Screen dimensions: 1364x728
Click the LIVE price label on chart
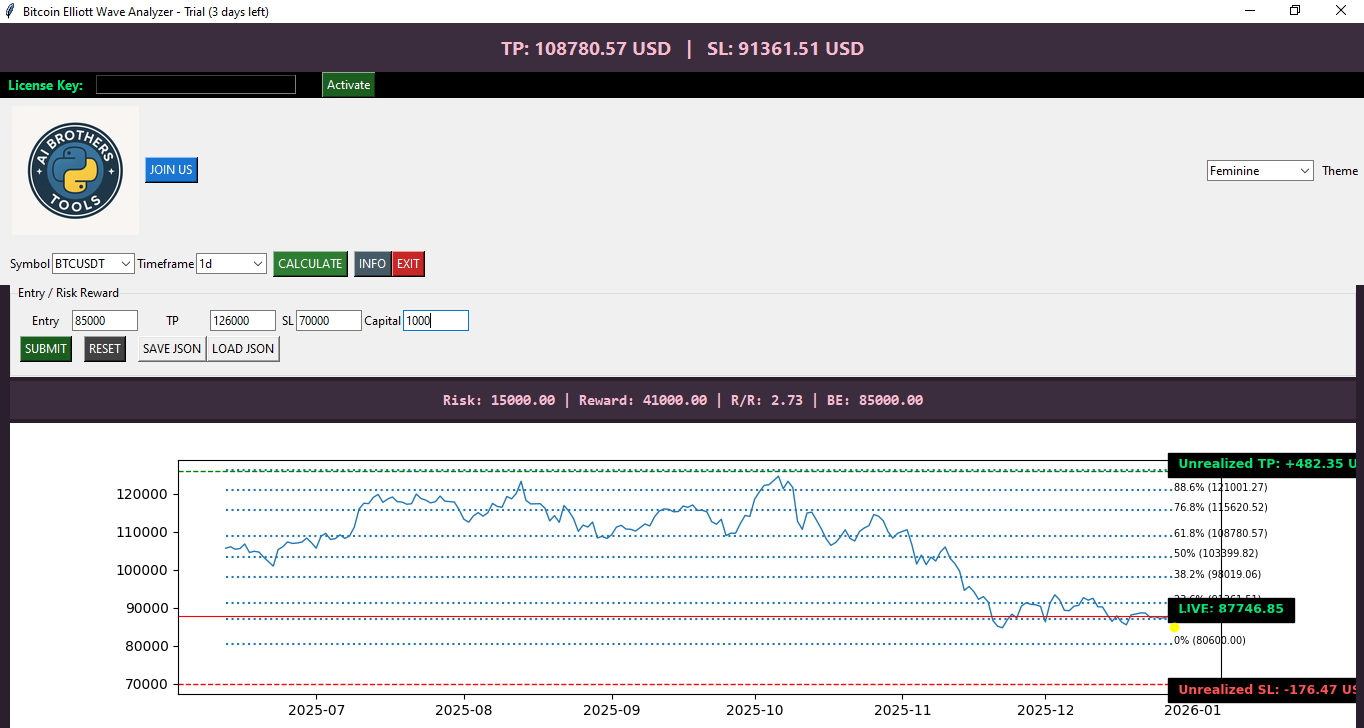click(x=1231, y=609)
